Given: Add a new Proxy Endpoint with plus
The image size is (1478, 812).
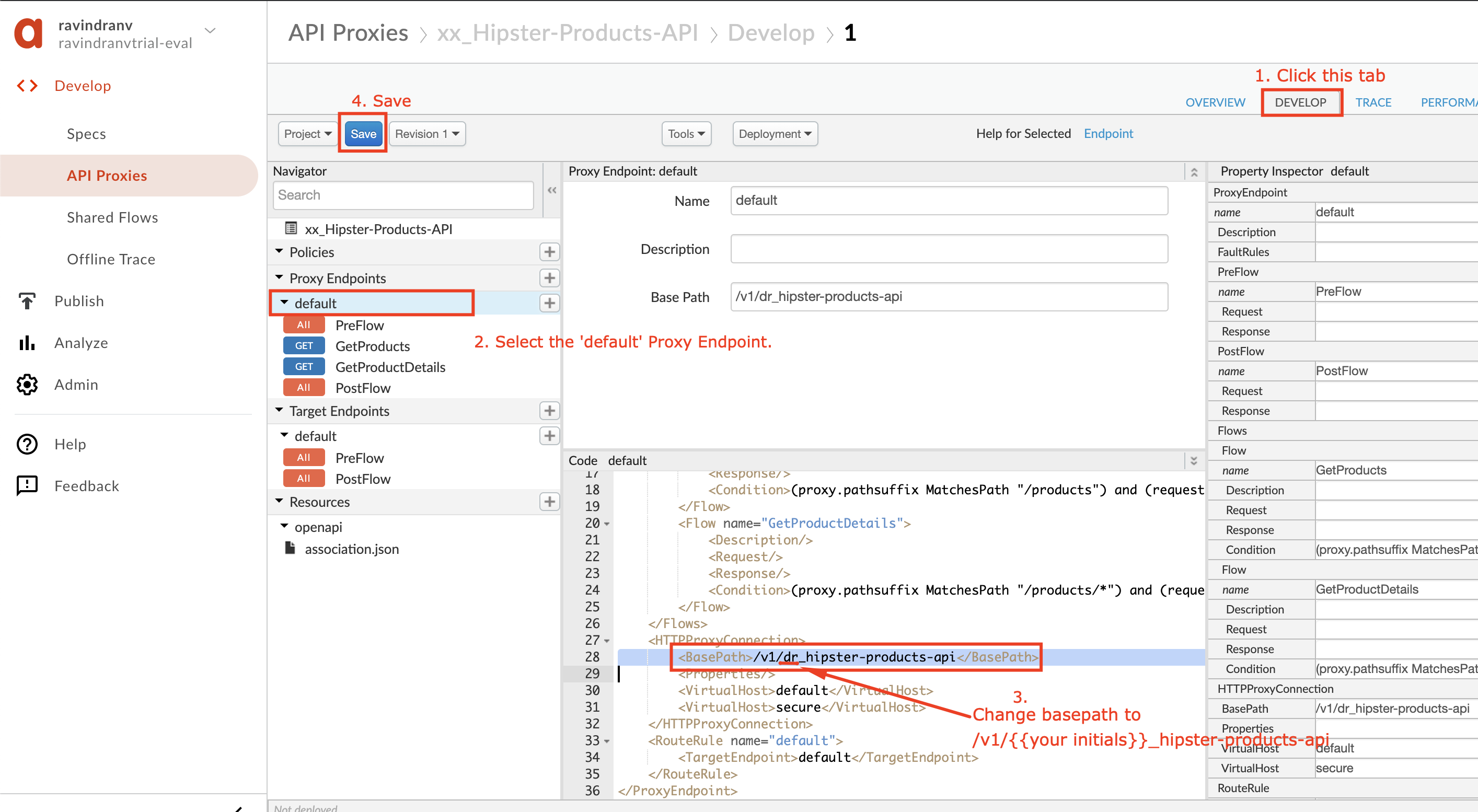Looking at the screenshot, I should [549, 278].
